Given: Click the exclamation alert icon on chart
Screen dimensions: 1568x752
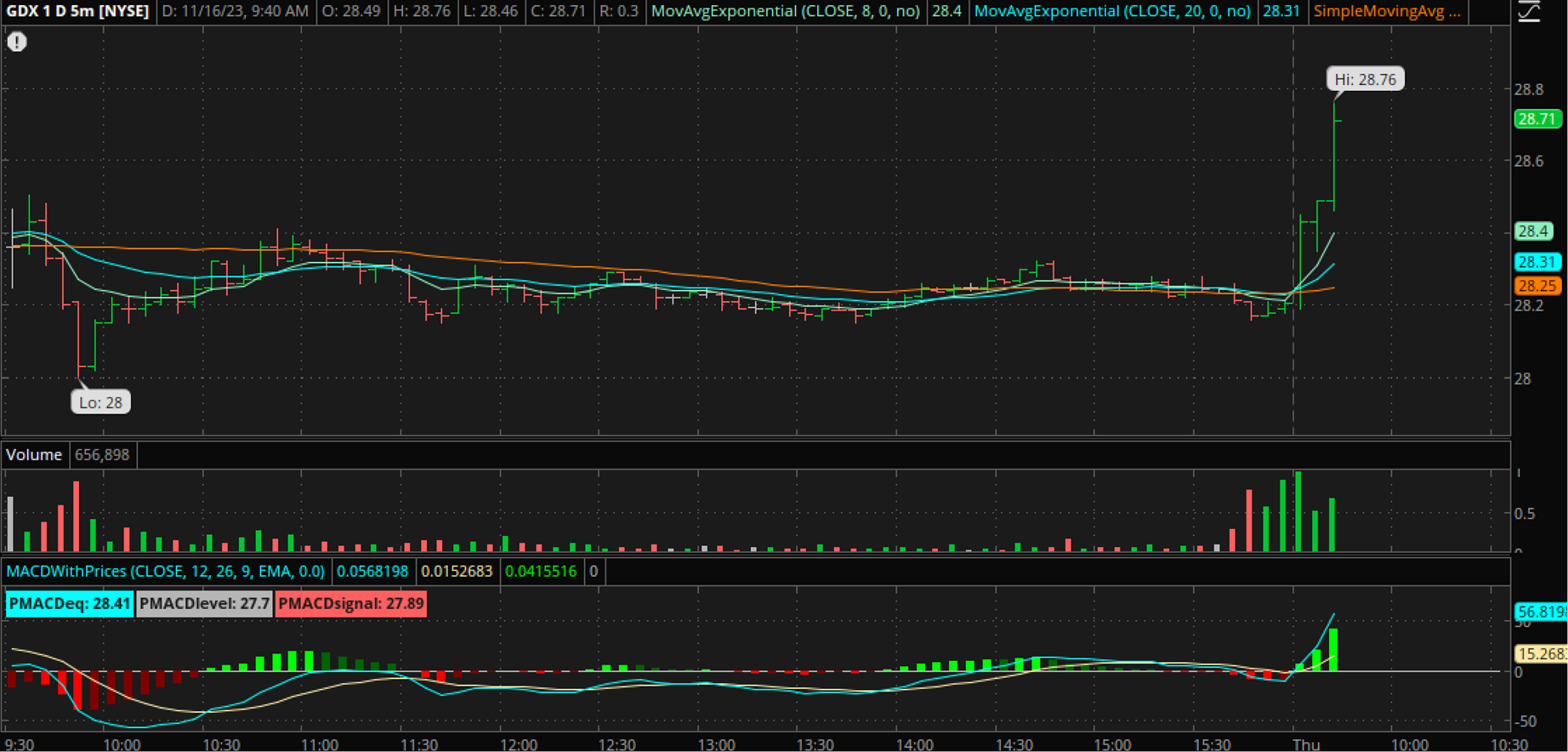Looking at the screenshot, I should pyautogui.click(x=17, y=42).
